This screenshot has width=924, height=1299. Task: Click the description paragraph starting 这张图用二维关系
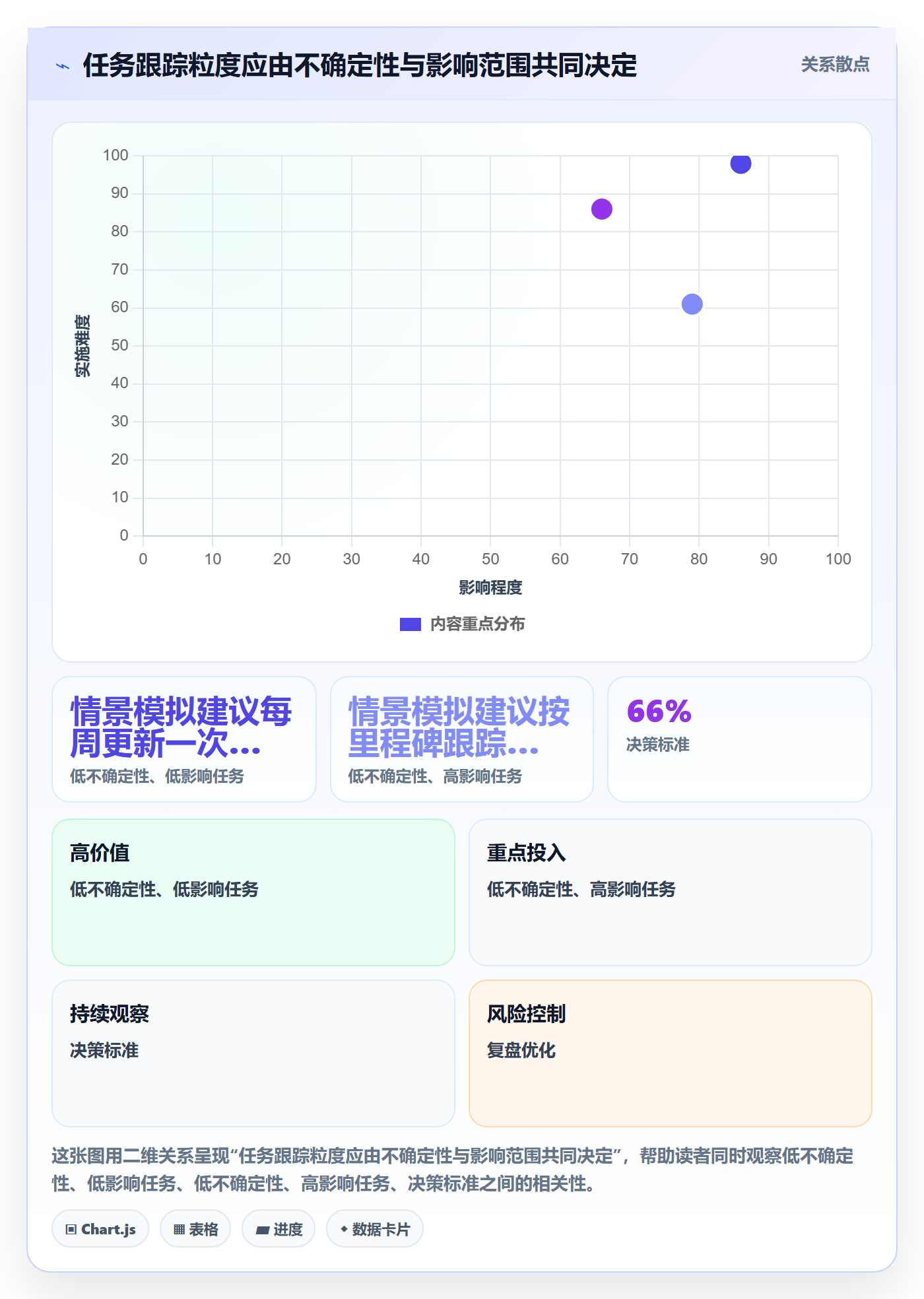click(453, 1170)
